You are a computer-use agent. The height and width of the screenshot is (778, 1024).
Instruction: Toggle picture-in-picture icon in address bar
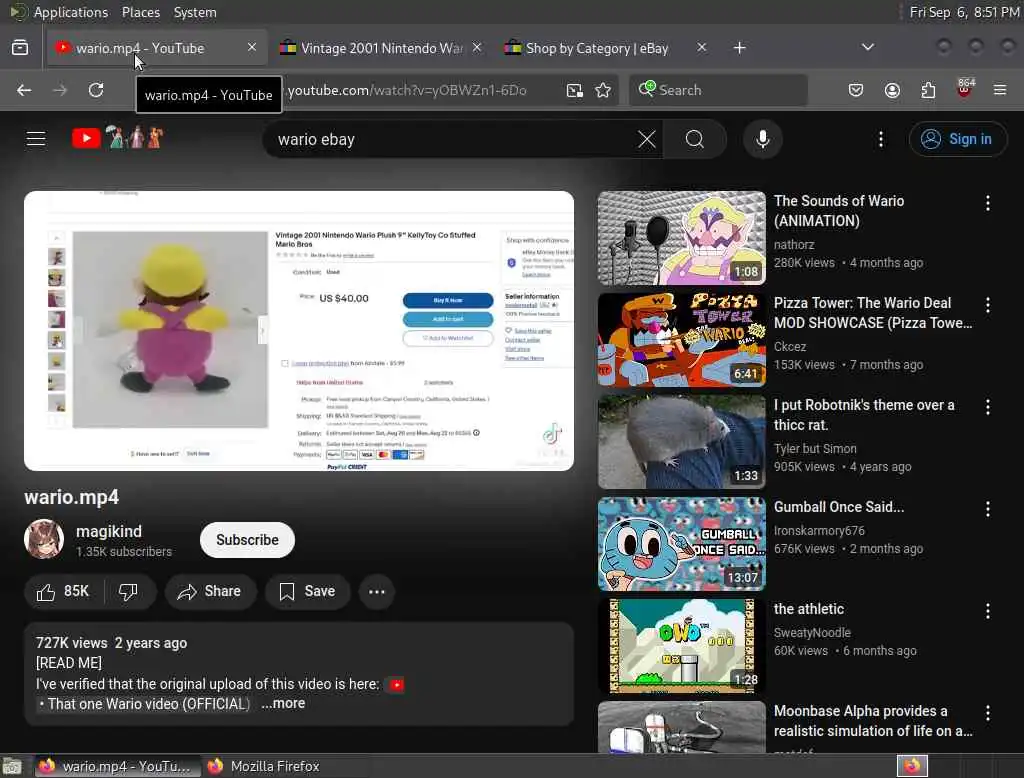click(x=575, y=90)
